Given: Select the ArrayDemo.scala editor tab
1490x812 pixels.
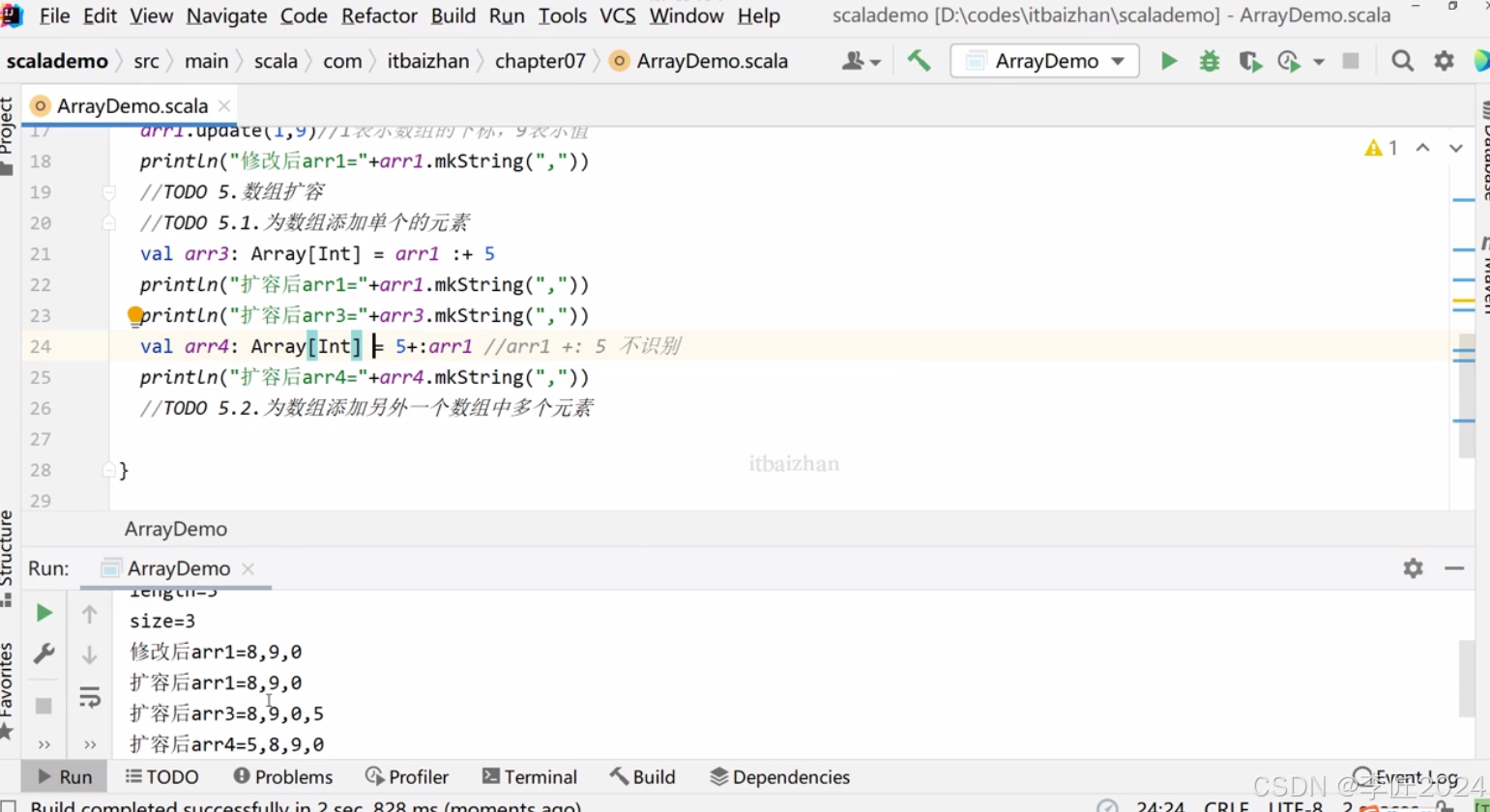Looking at the screenshot, I should [x=131, y=105].
